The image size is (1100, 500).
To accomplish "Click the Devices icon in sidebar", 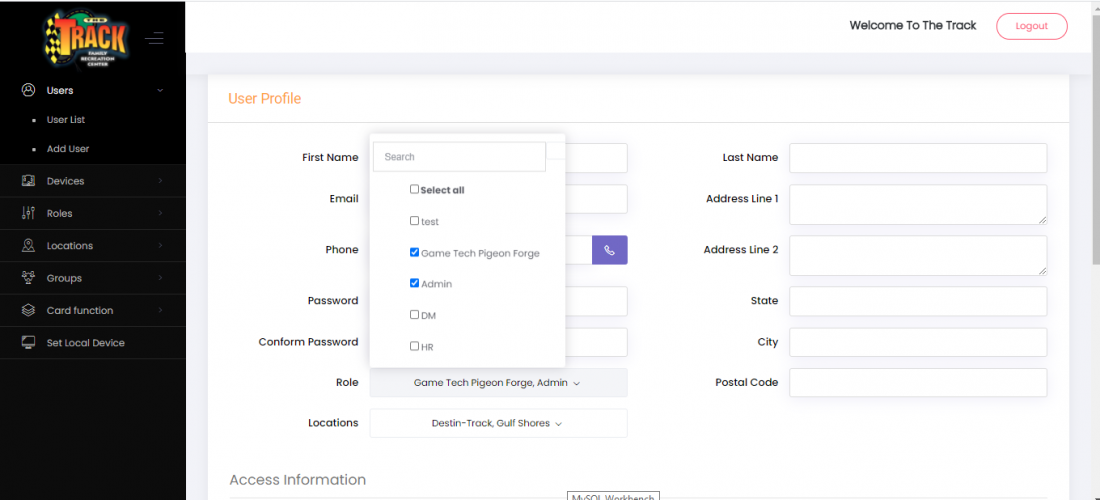I will click(29, 181).
